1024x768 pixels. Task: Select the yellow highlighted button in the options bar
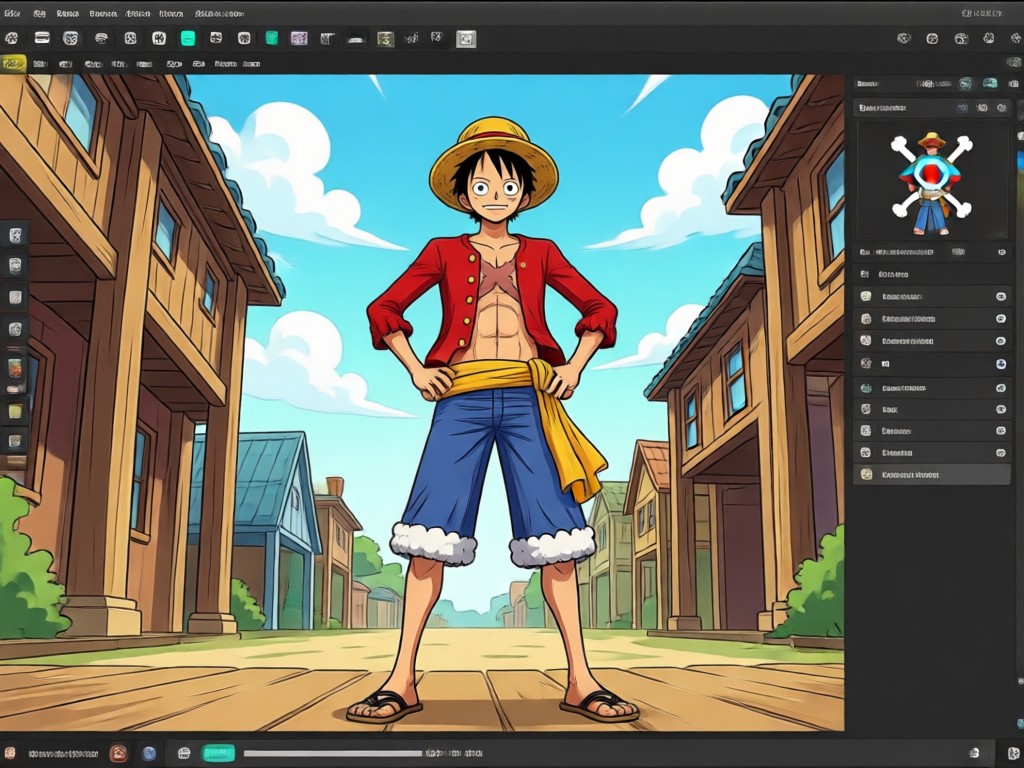point(13,63)
